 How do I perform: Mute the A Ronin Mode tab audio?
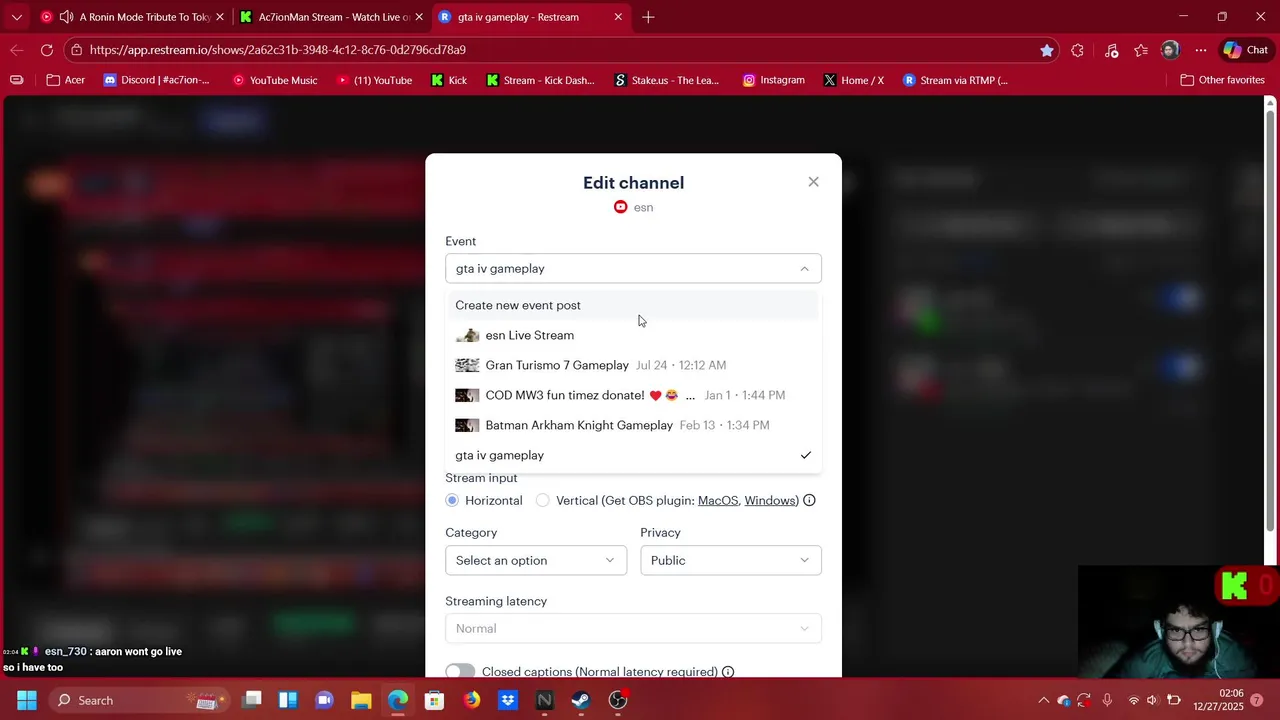pyautogui.click(x=66, y=17)
